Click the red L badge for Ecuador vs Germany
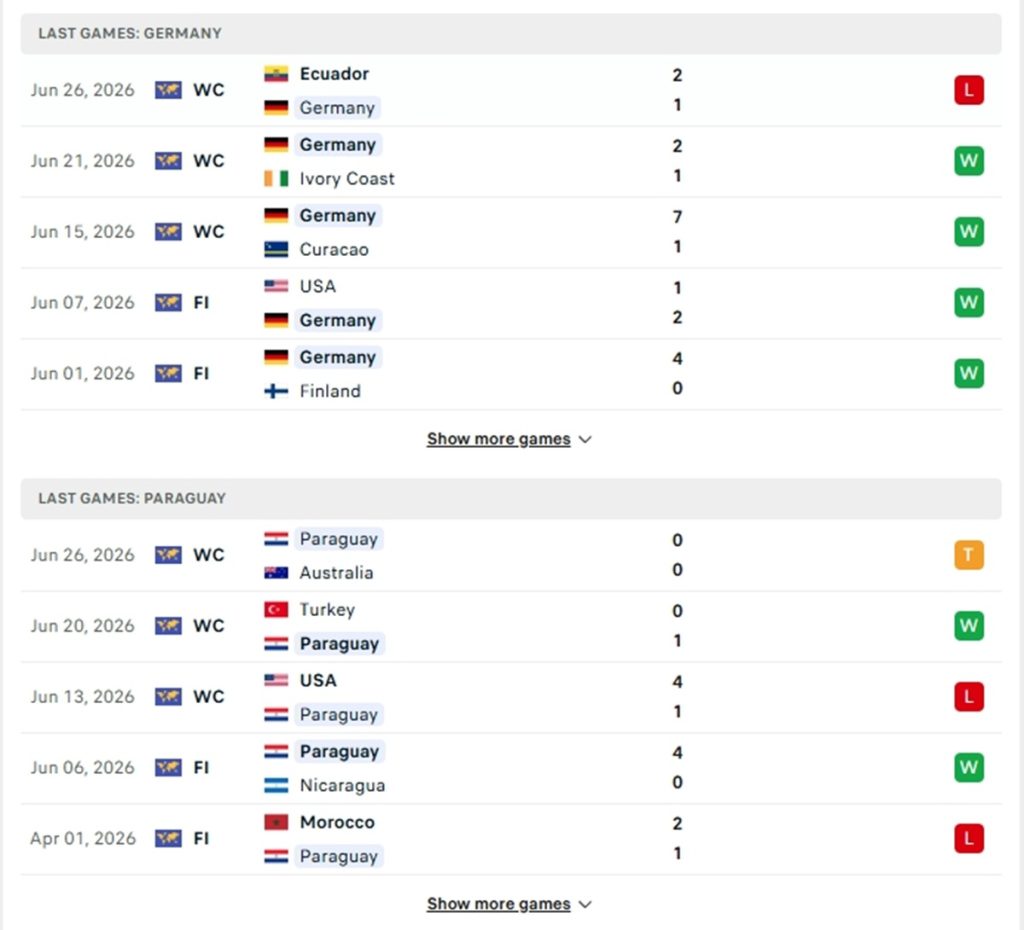 pyautogui.click(x=968, y=90)
